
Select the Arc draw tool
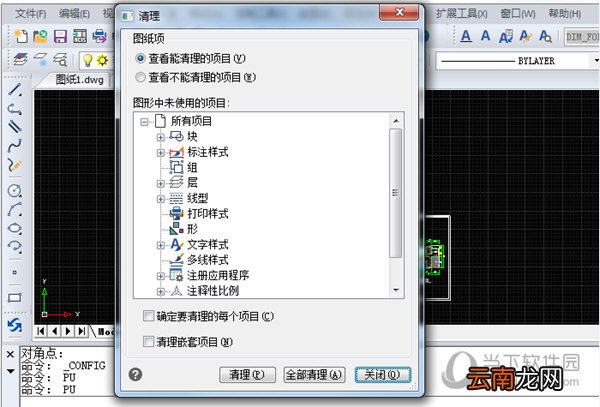click(15, 209)
